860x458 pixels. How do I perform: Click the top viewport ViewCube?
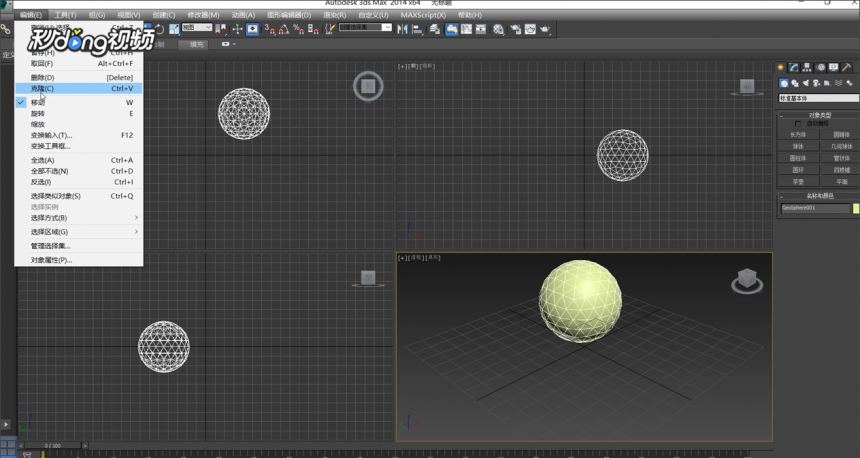click(367, 86)
